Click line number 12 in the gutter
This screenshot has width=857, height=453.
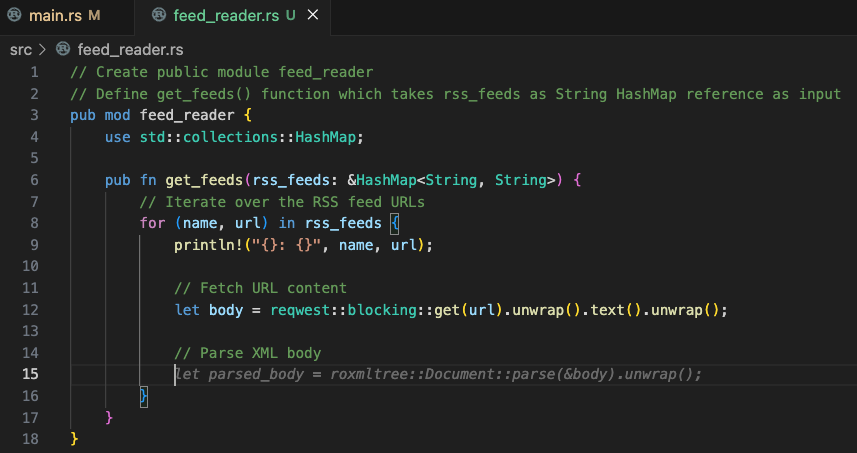[x=30, y=310]
